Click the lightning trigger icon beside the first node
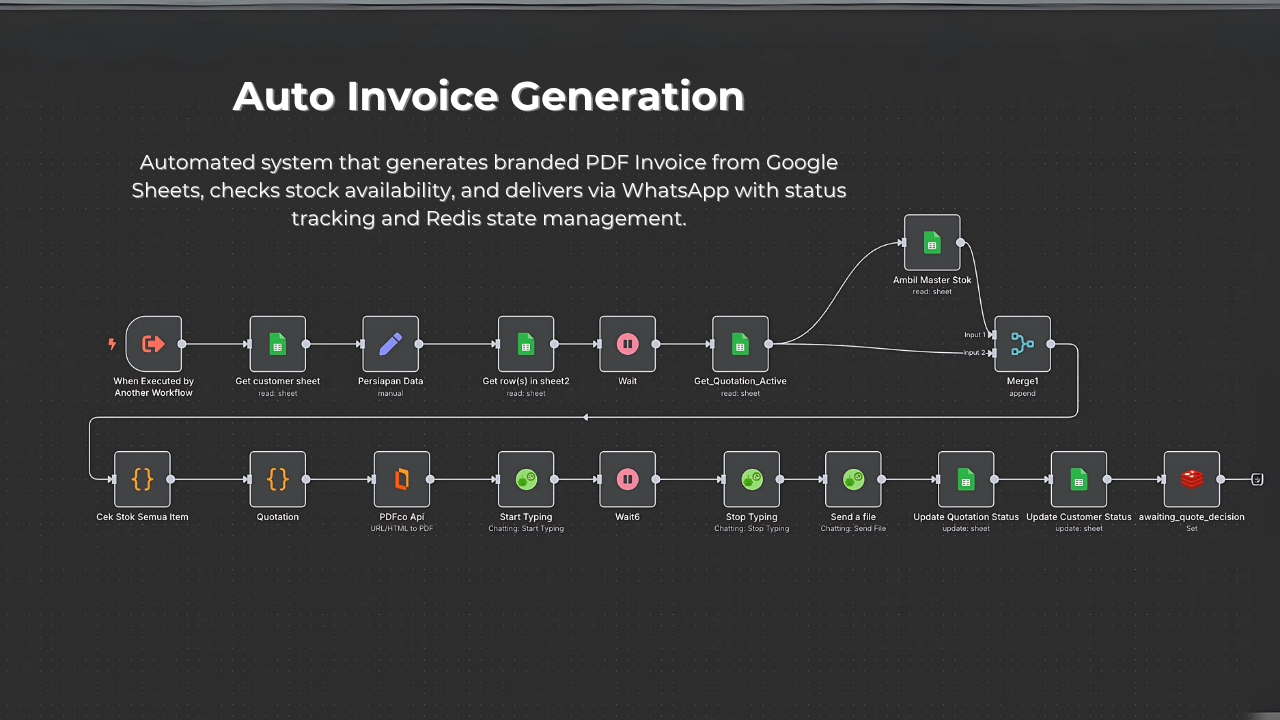Image resolution: width=1280 pixels, height=720 pixels. point(112,344)
